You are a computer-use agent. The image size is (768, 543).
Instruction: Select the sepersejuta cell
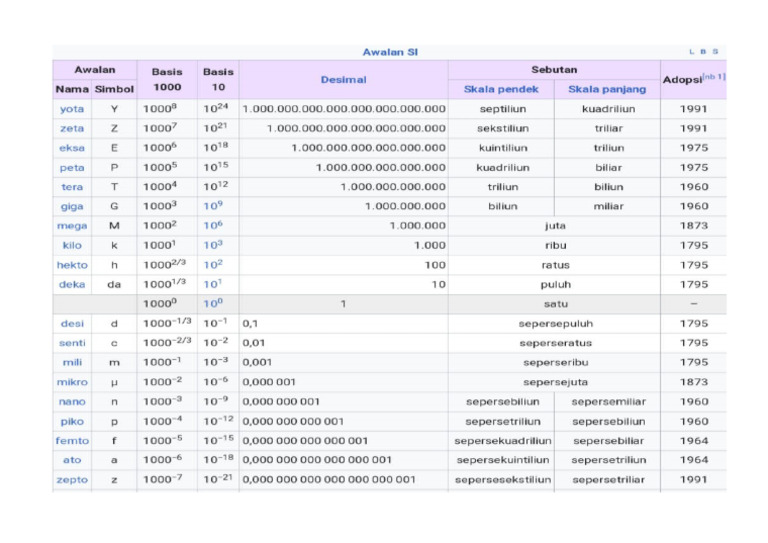[555, 382]
